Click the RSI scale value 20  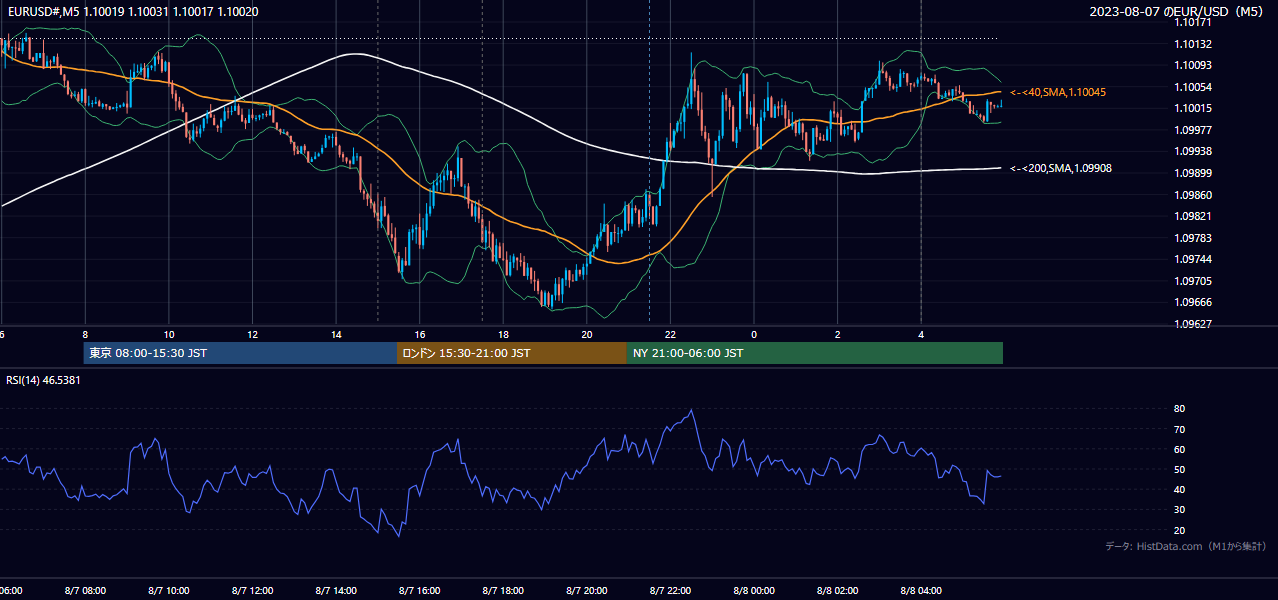coord(1179,530)
